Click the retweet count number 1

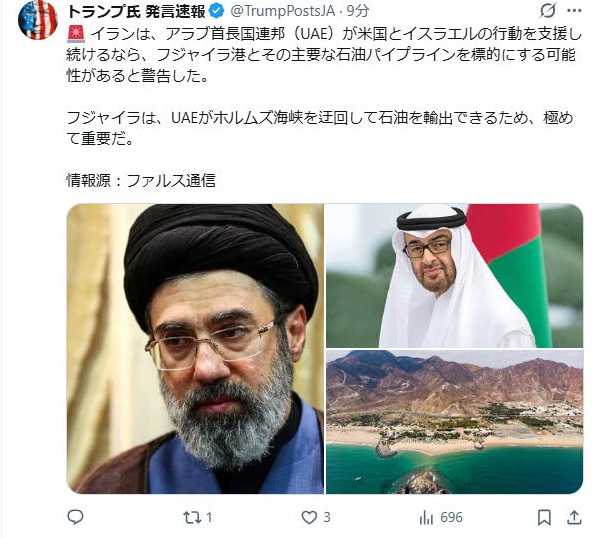tap(209, 517)
